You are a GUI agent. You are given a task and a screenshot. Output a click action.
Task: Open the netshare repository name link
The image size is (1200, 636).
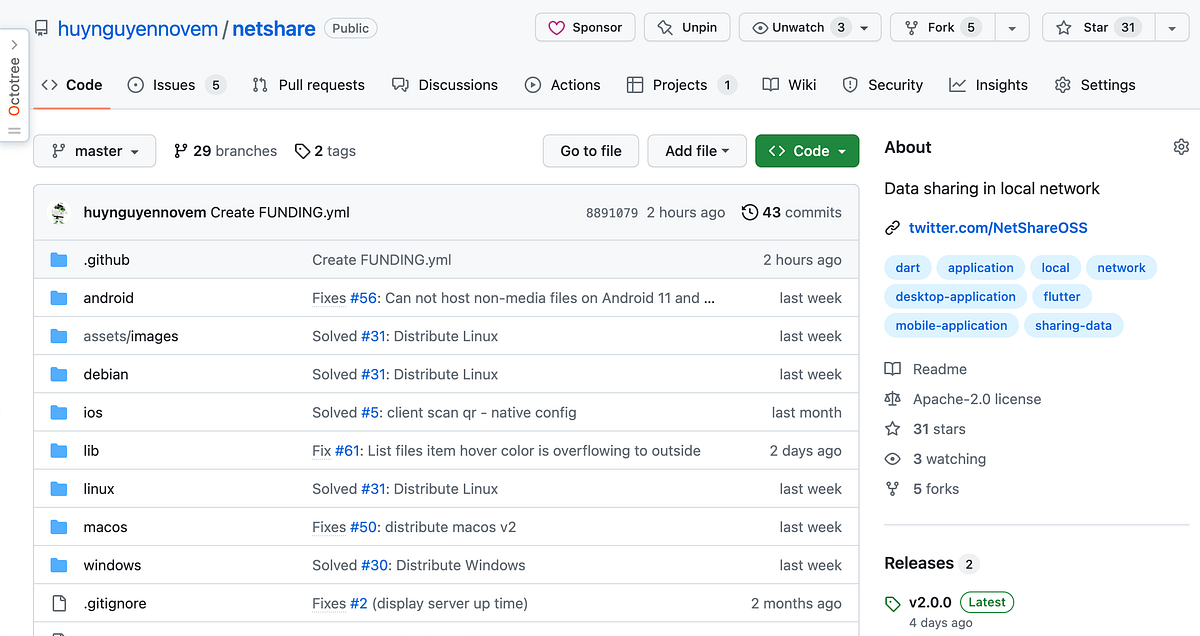(274, 29)
